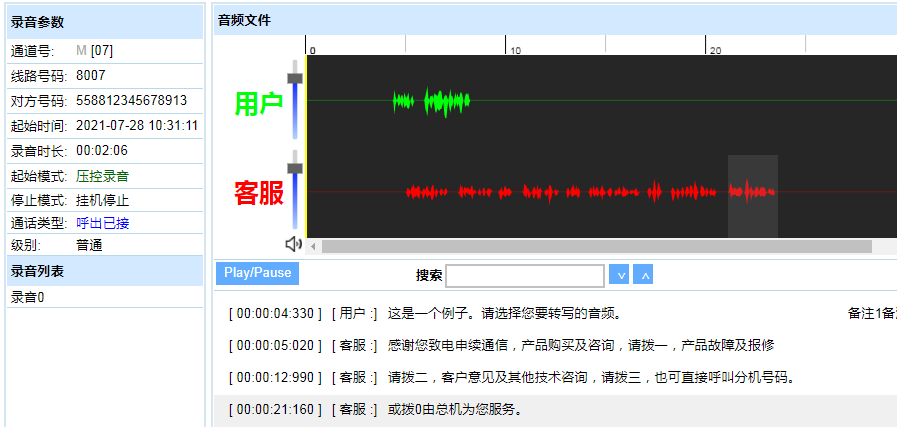The height and width of the screenshot is (427, 897).
Task: Jump to previous search result arrow
Action: click(x=643, y=274)
